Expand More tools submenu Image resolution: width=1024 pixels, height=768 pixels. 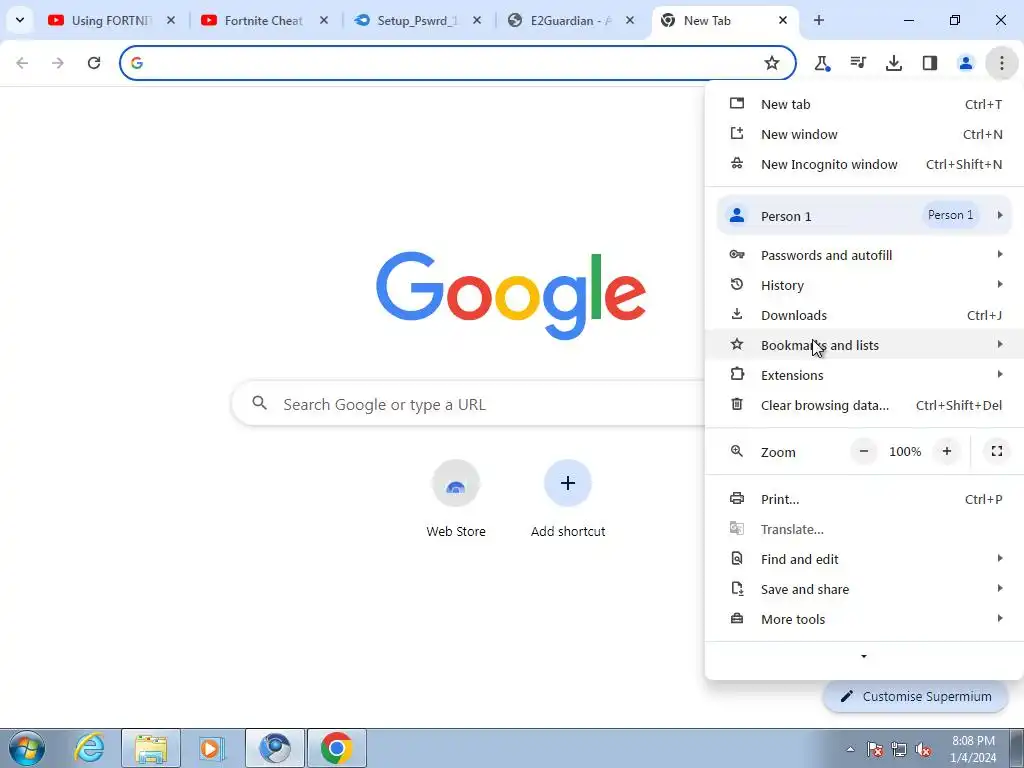coord(864,619)
